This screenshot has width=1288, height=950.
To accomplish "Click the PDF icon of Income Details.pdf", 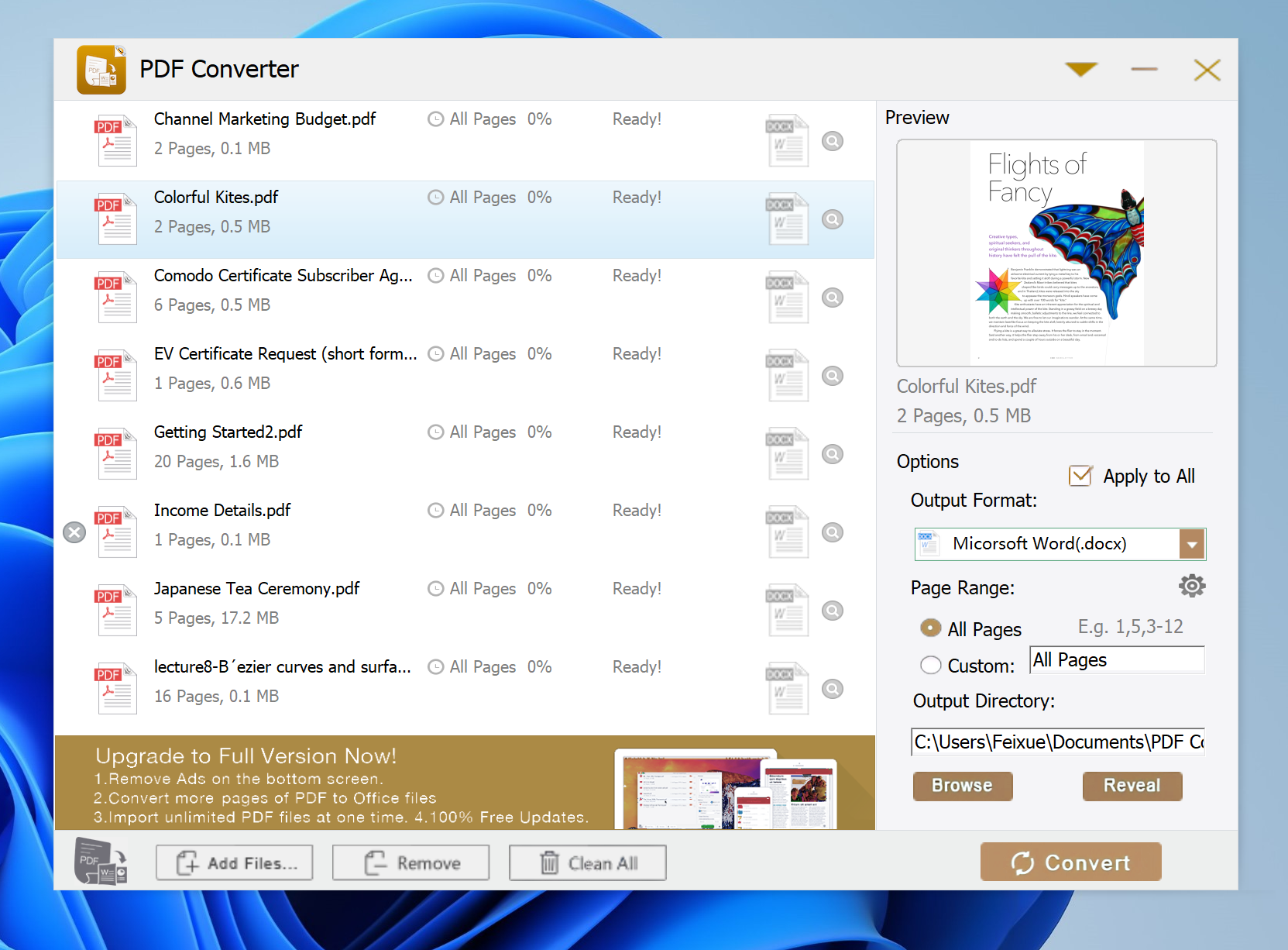I will click(116, 532).
